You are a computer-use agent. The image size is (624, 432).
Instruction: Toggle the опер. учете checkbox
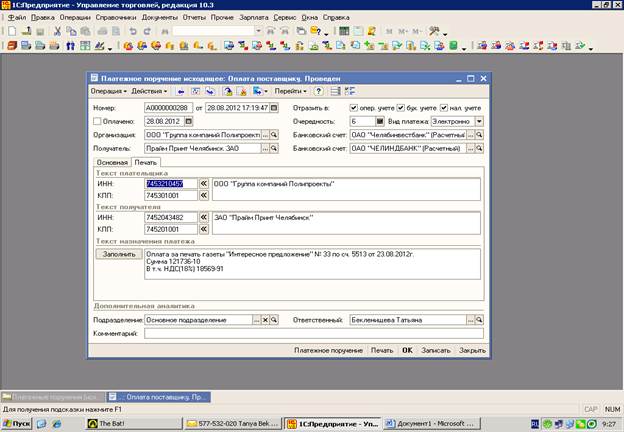click(x=355, y=107)
